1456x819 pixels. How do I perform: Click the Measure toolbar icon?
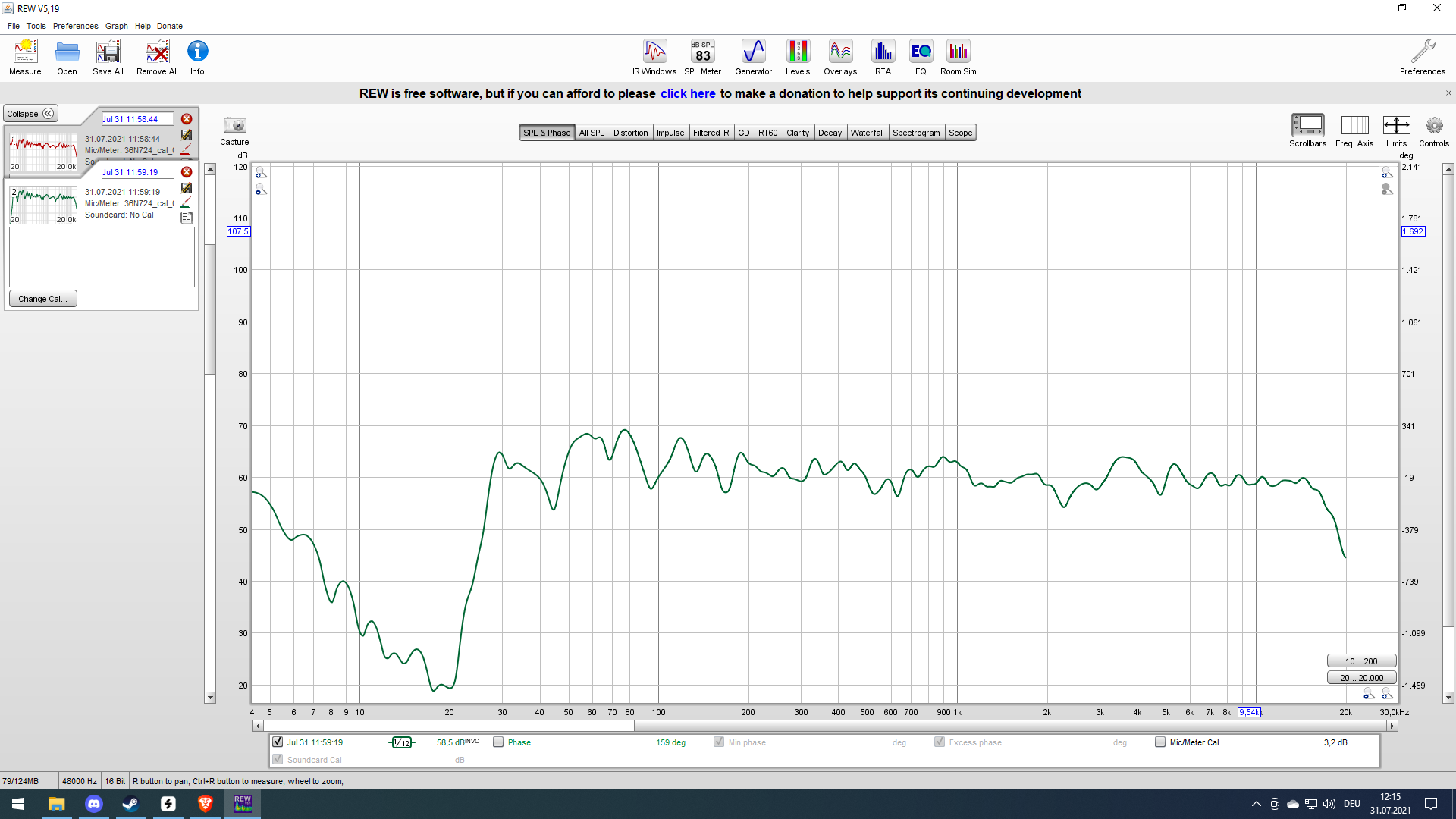click(x=25, y=57)
